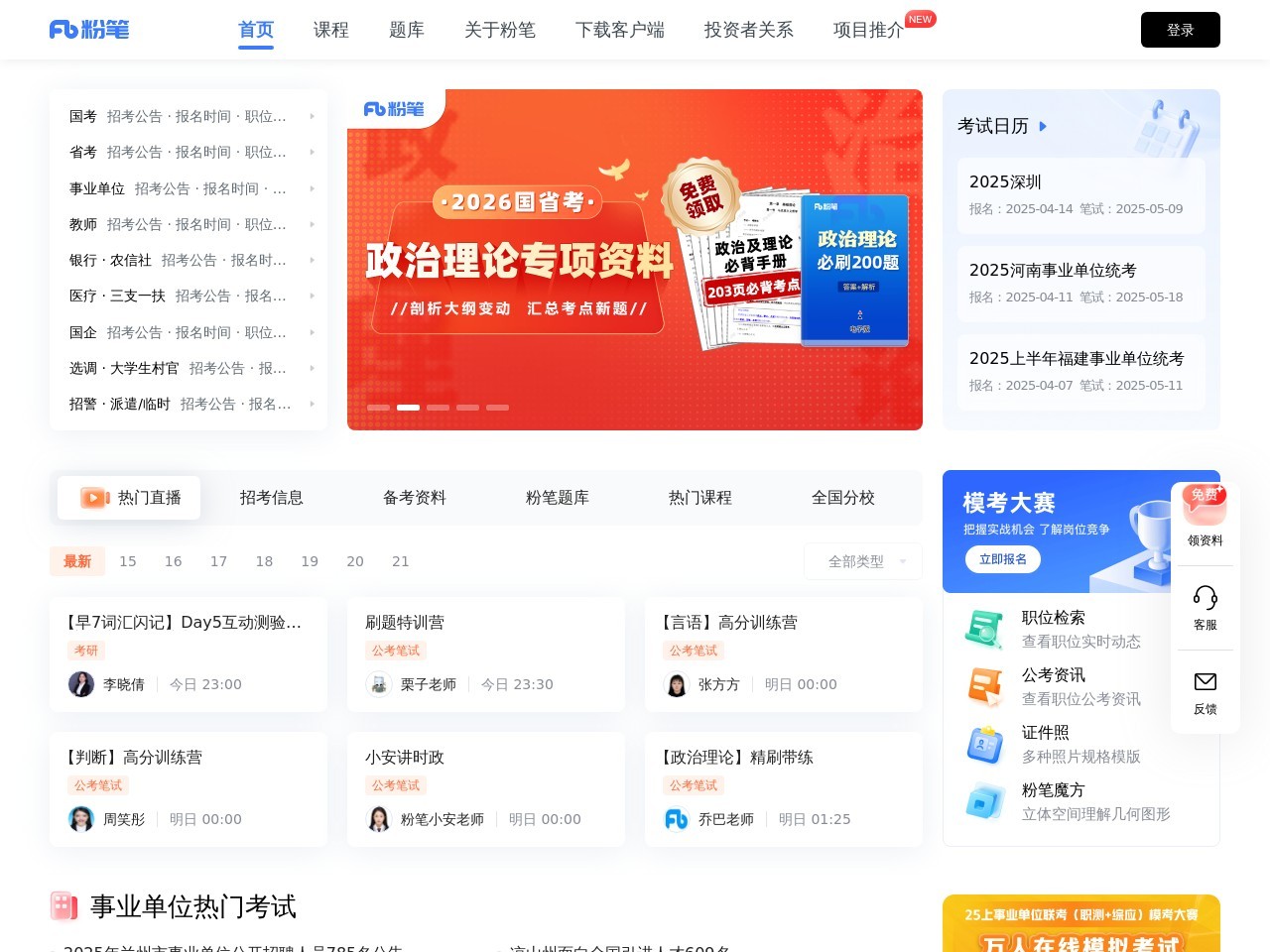The height and width of the screenshot is (952, 1270).
Task: Click 栗子老师 avatar
Action: coord(379,684)
